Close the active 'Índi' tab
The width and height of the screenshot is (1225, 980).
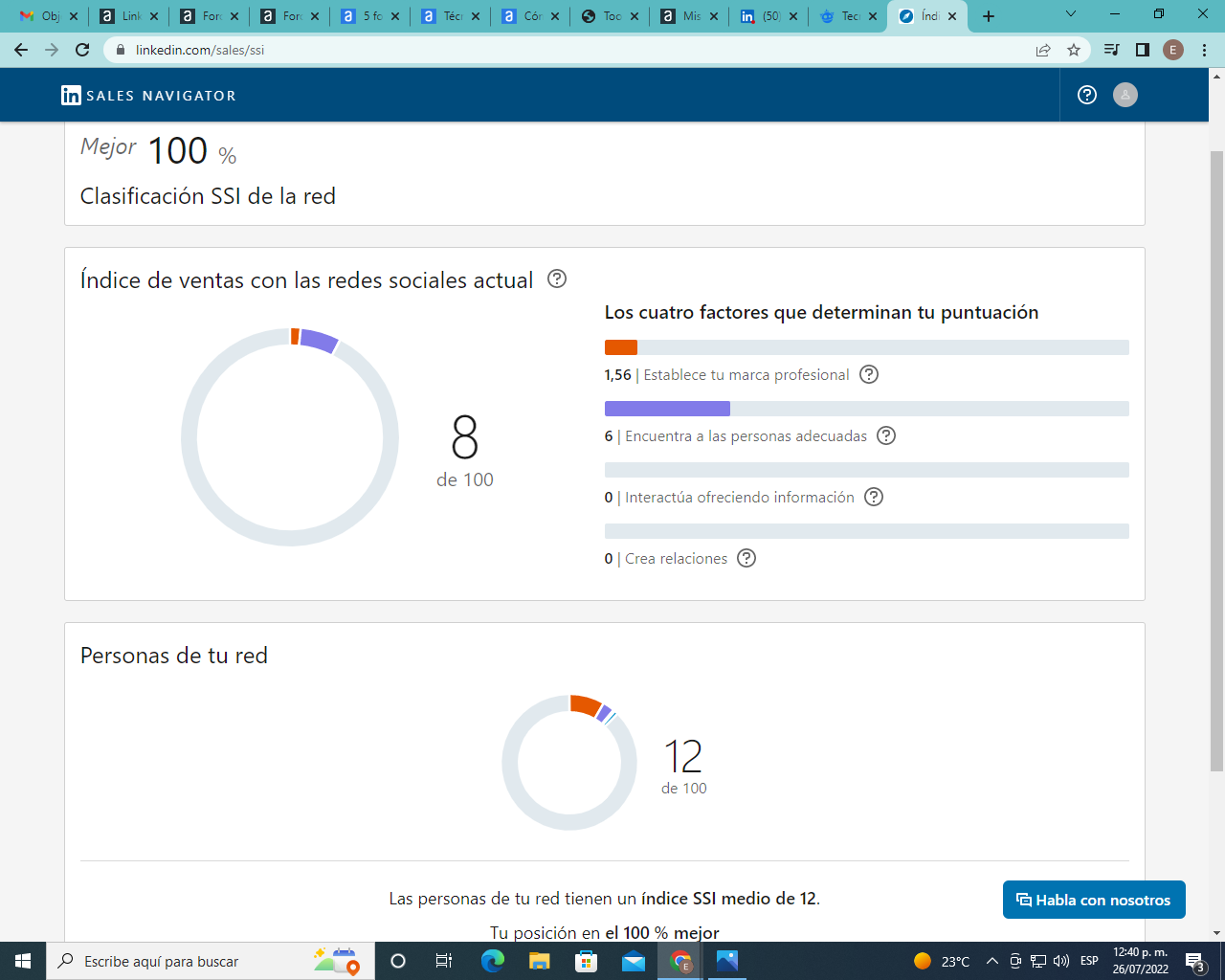(x=952, y=16)
